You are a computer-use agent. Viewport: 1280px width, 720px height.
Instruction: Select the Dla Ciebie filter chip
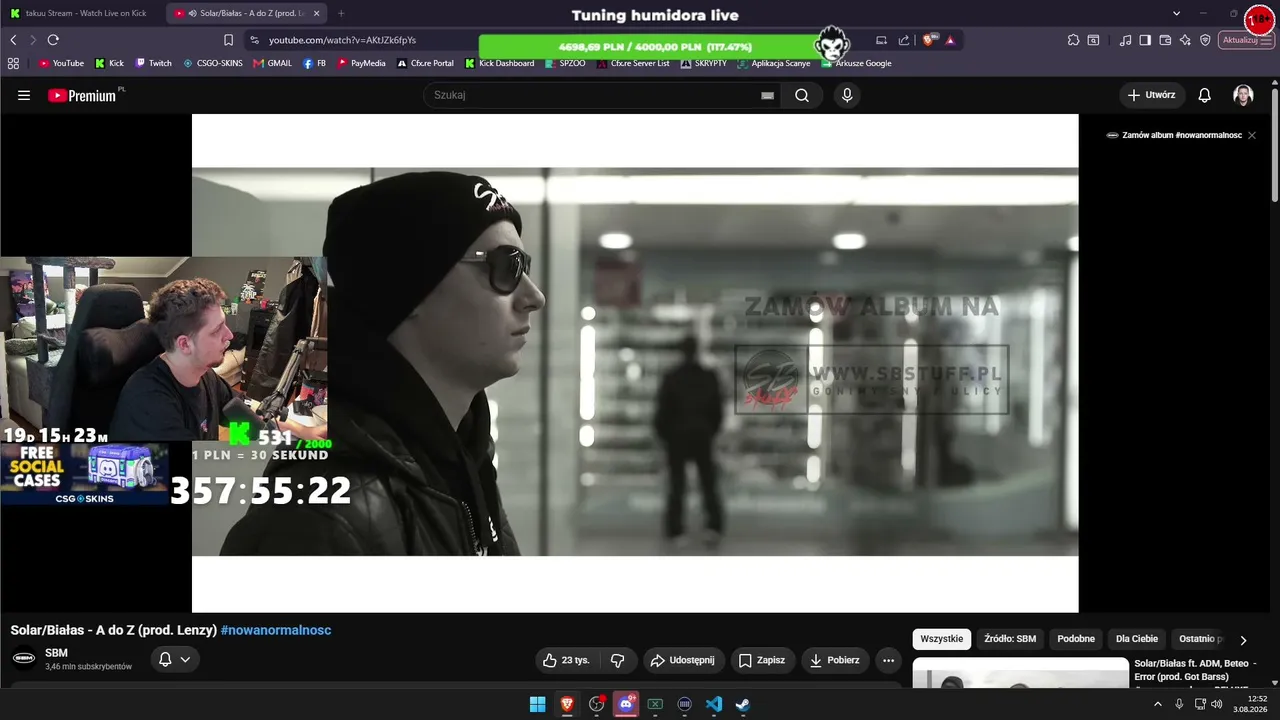pyautogui.click(x=1137, y=639)
